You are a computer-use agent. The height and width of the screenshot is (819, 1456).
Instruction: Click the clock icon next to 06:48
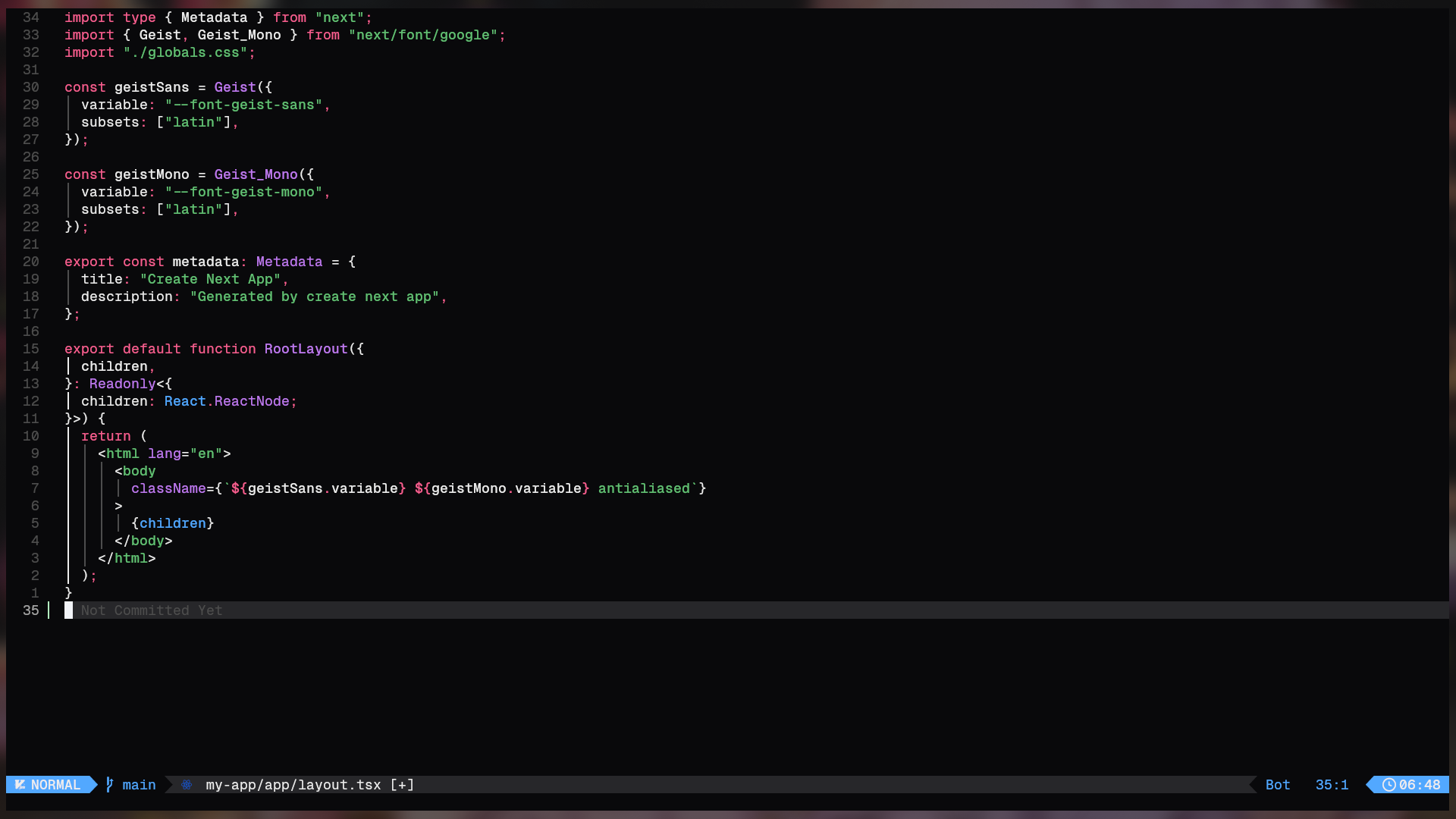(x=1389, y=785)
